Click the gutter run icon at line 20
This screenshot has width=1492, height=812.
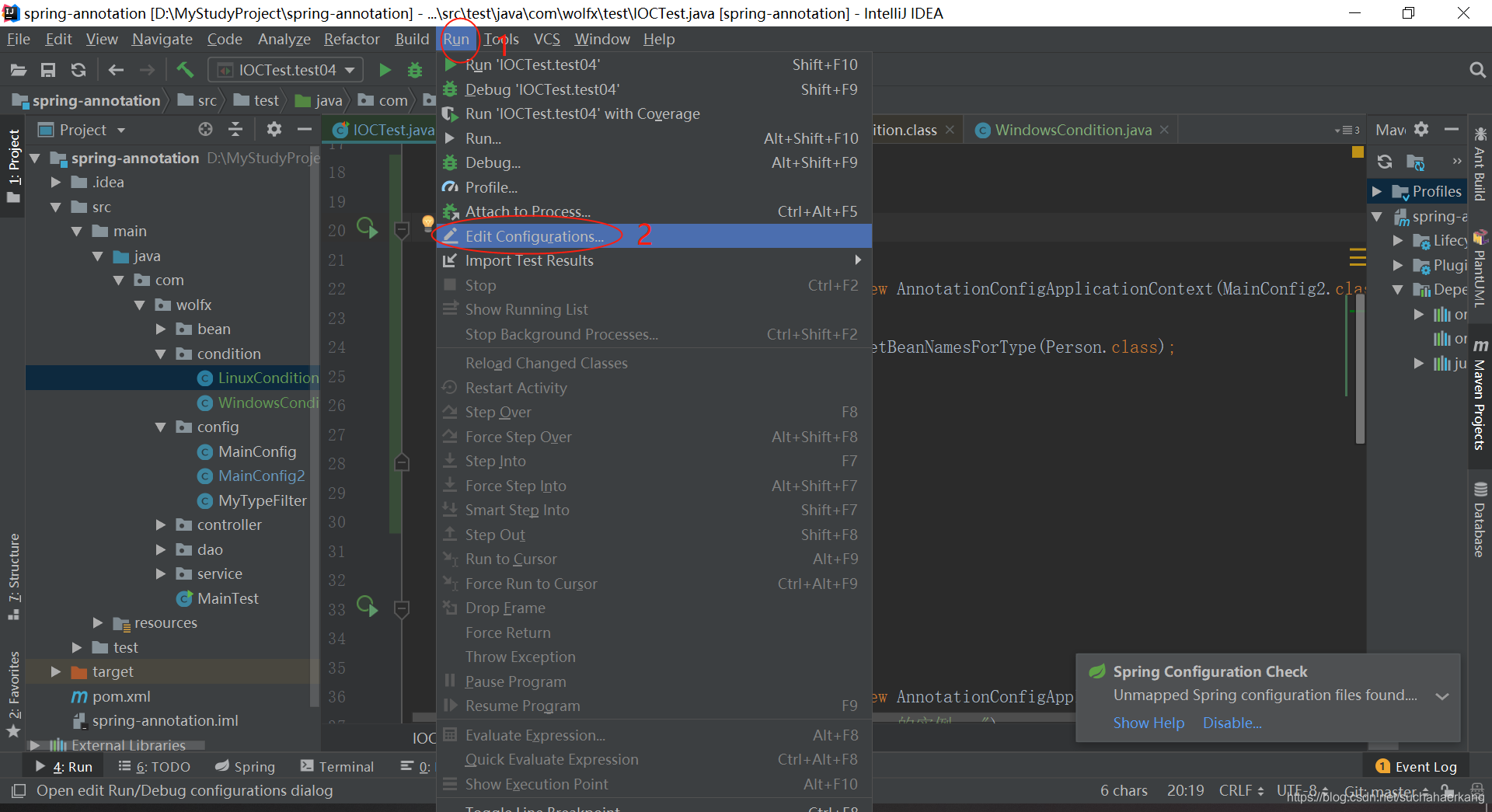pos(368,228)
